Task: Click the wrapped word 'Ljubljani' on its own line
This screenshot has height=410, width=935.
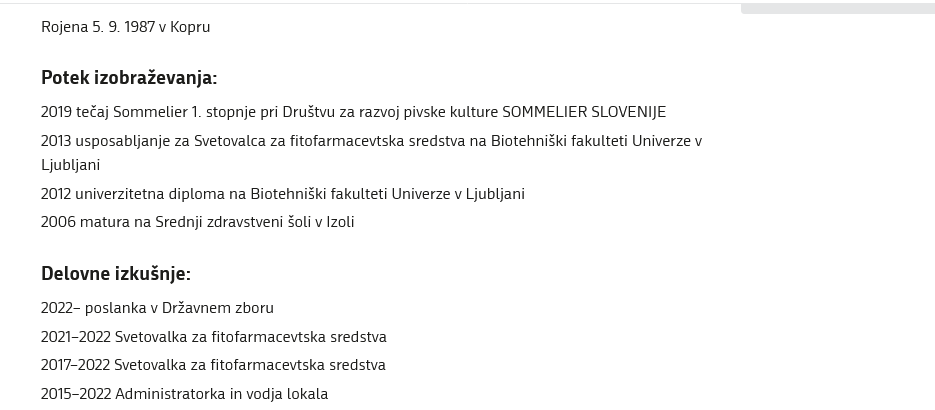Action: tap(70, 165)
